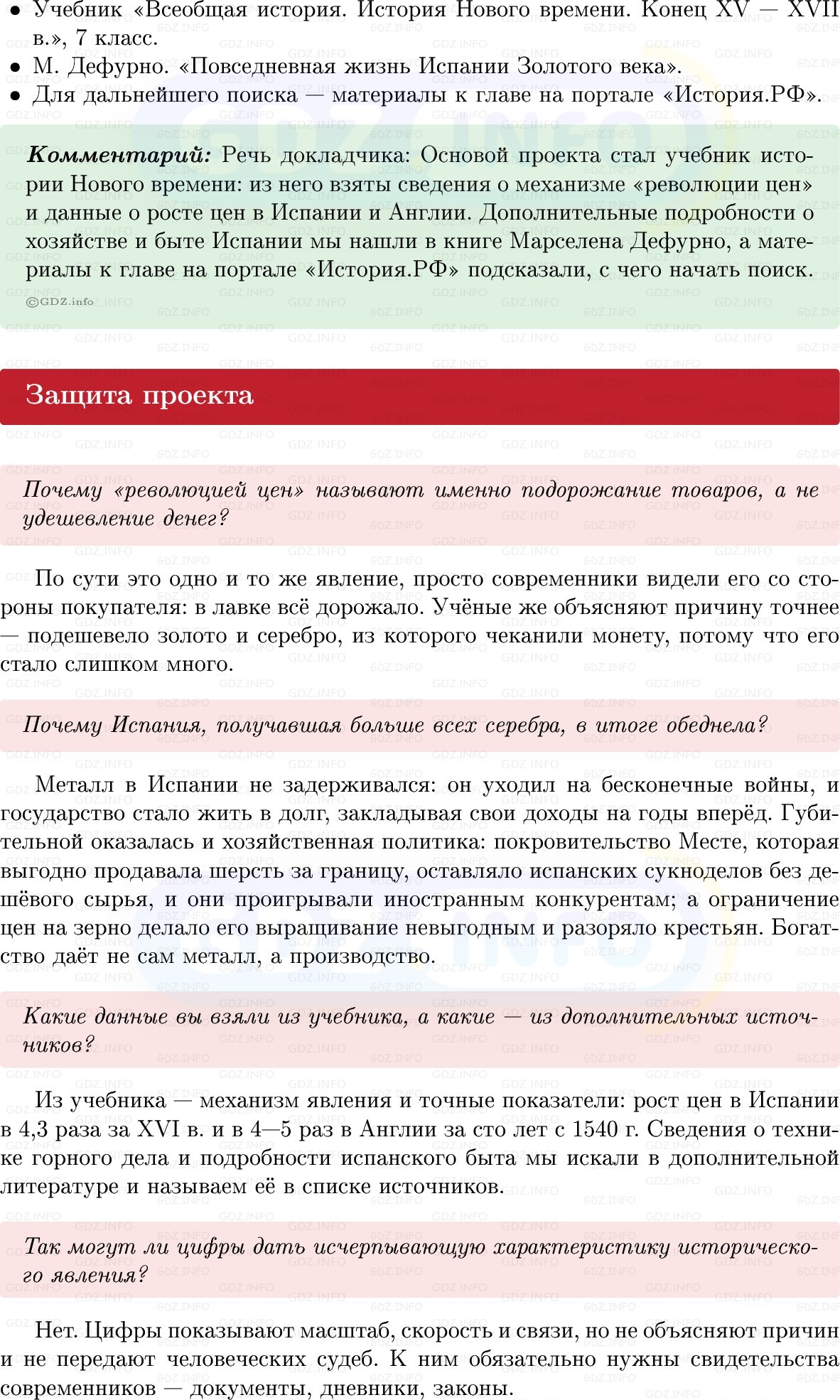Click the ©GDZ.info copyright label

tap(60, 301)
